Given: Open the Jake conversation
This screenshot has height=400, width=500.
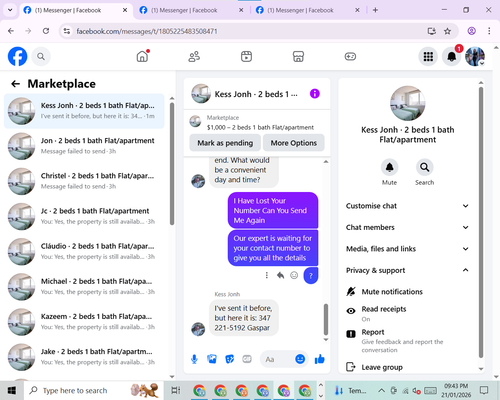Looking at the screenshot, I should point(84,357).
